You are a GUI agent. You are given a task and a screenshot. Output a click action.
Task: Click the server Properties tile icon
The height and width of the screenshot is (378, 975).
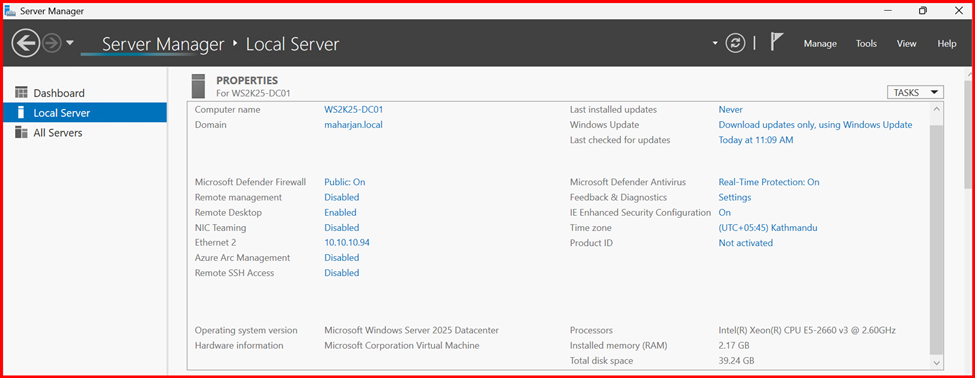pyautogui.click(x=198, y=86)
